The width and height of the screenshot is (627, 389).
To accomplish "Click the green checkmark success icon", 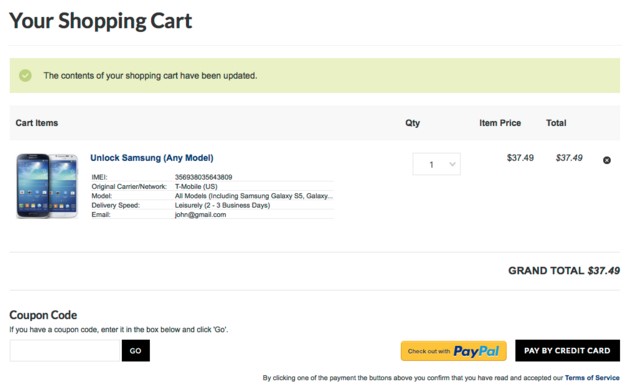I will pyautogui.click(x=25, y=76).
